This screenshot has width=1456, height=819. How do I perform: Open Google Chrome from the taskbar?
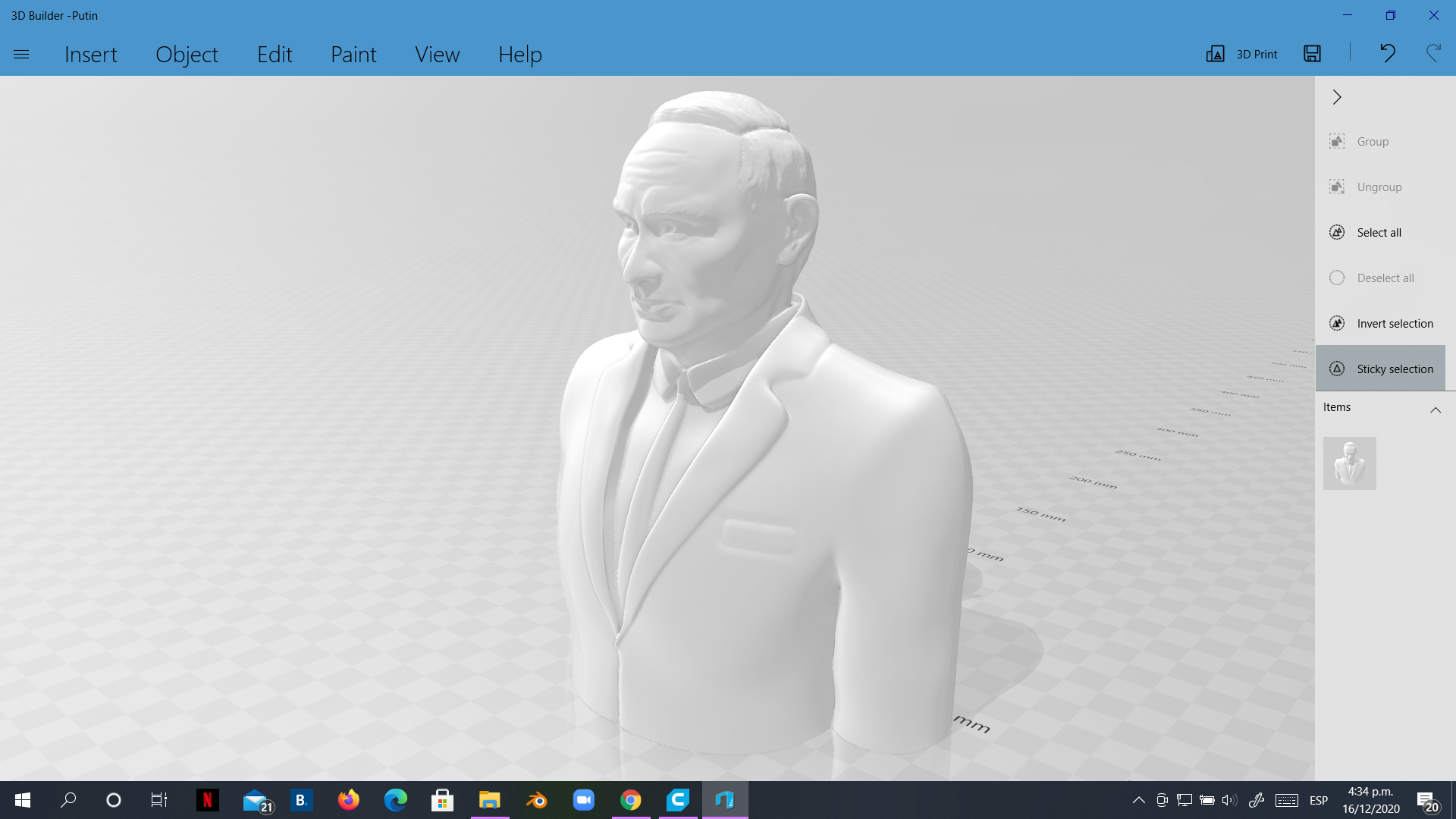coord(632,800)
